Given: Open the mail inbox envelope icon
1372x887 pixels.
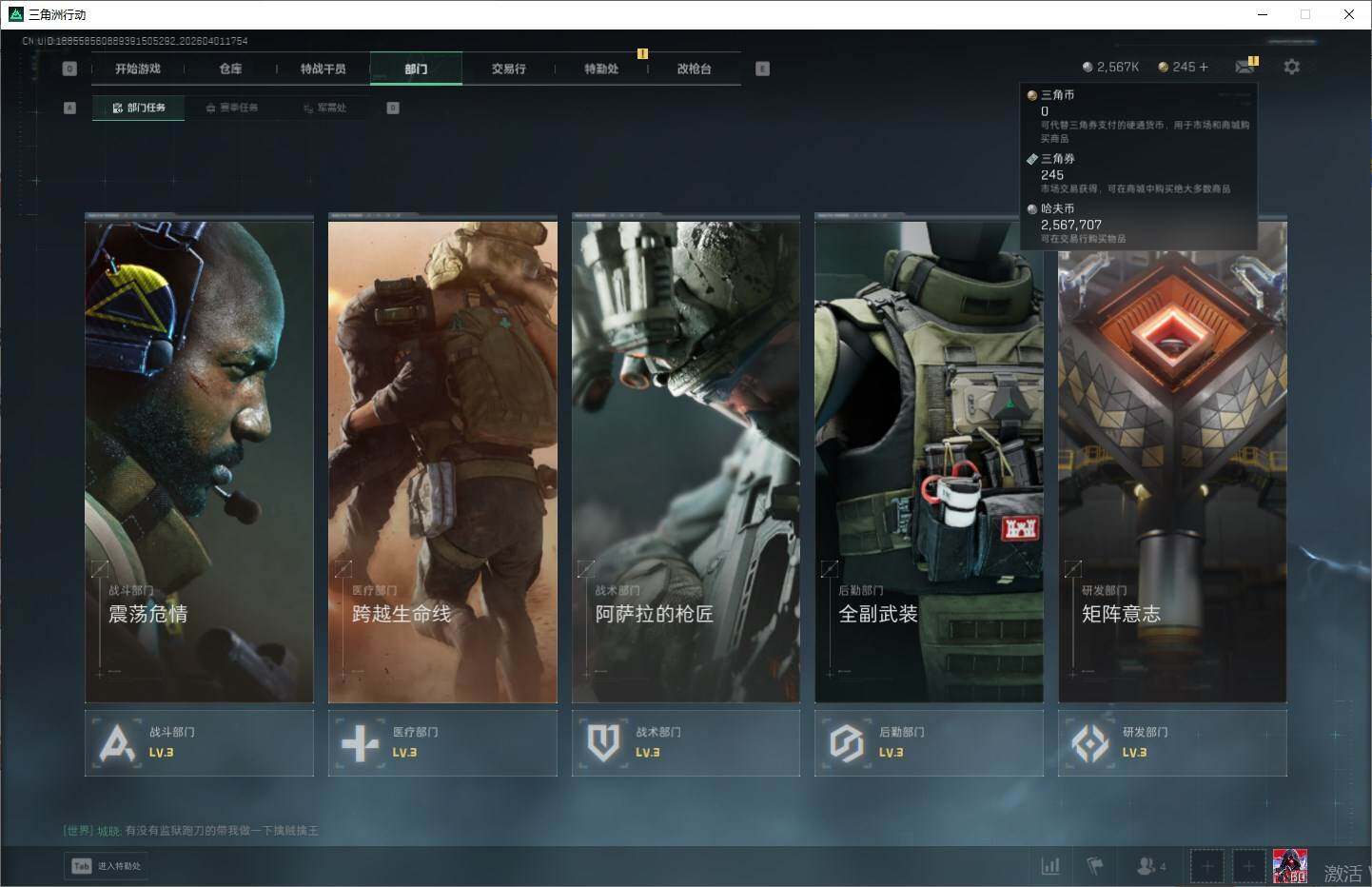Looking at the screenshot, I should click(1244, 67).
